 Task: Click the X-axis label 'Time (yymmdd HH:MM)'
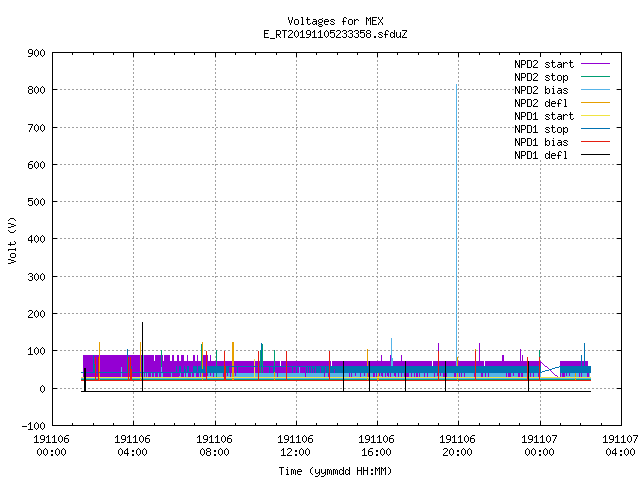click(x=335, y=471)
